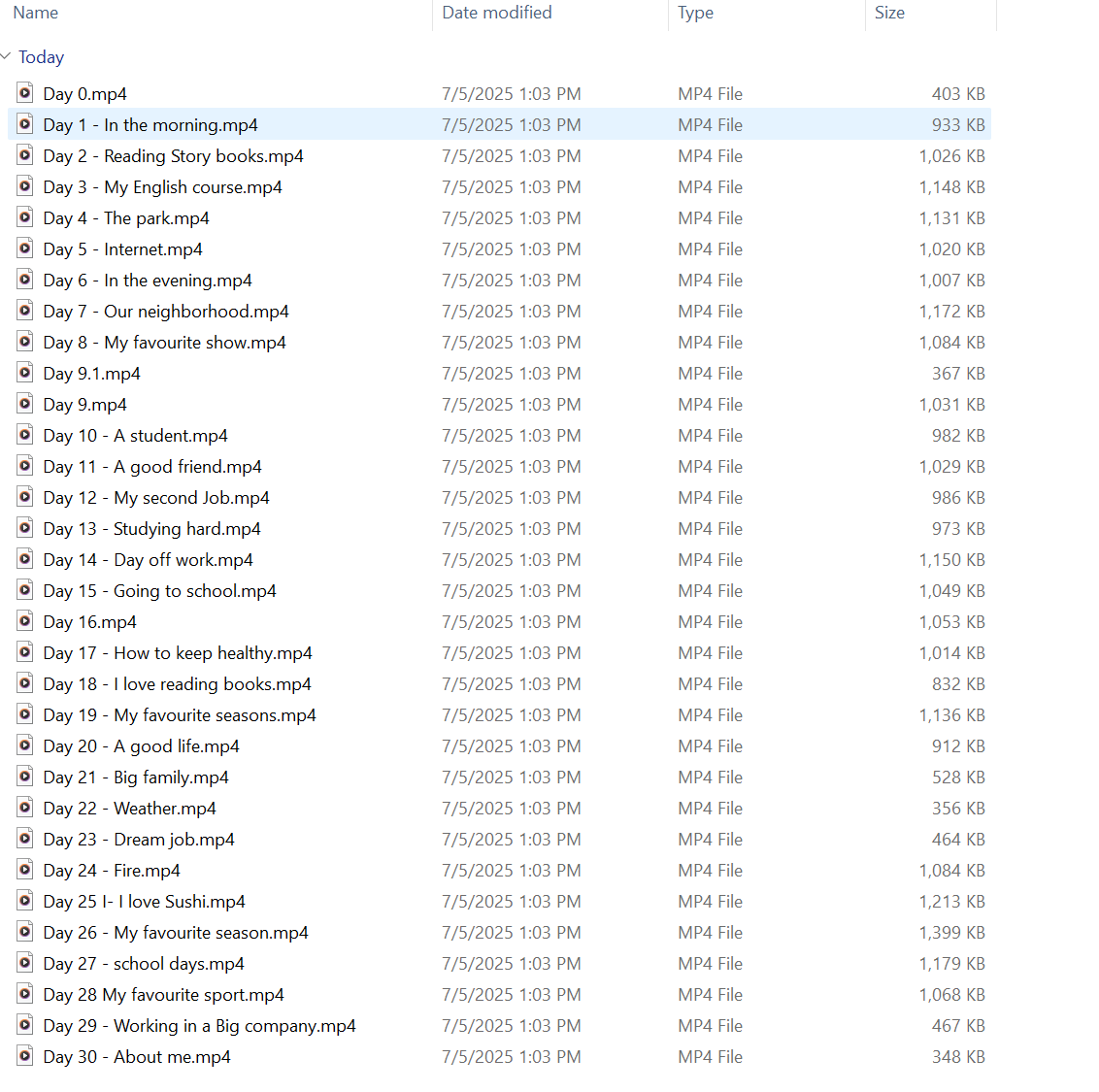Collapse the Today group chevron

[x=7, y=57]
